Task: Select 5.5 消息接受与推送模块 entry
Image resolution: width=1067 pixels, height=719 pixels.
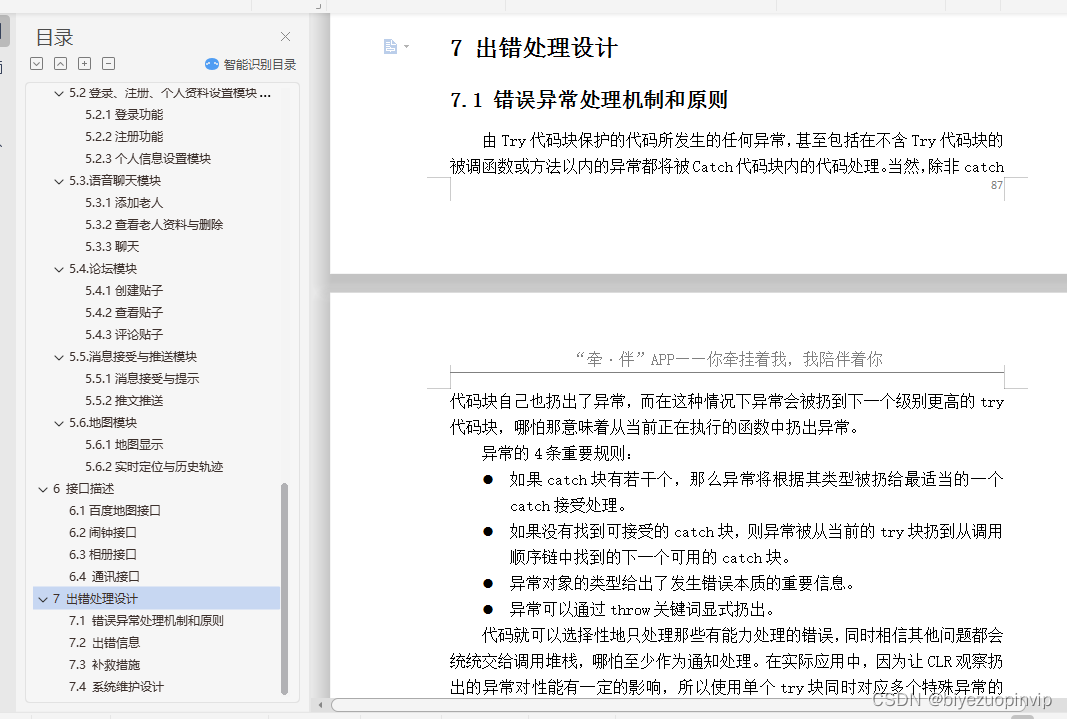Action: 133,356
